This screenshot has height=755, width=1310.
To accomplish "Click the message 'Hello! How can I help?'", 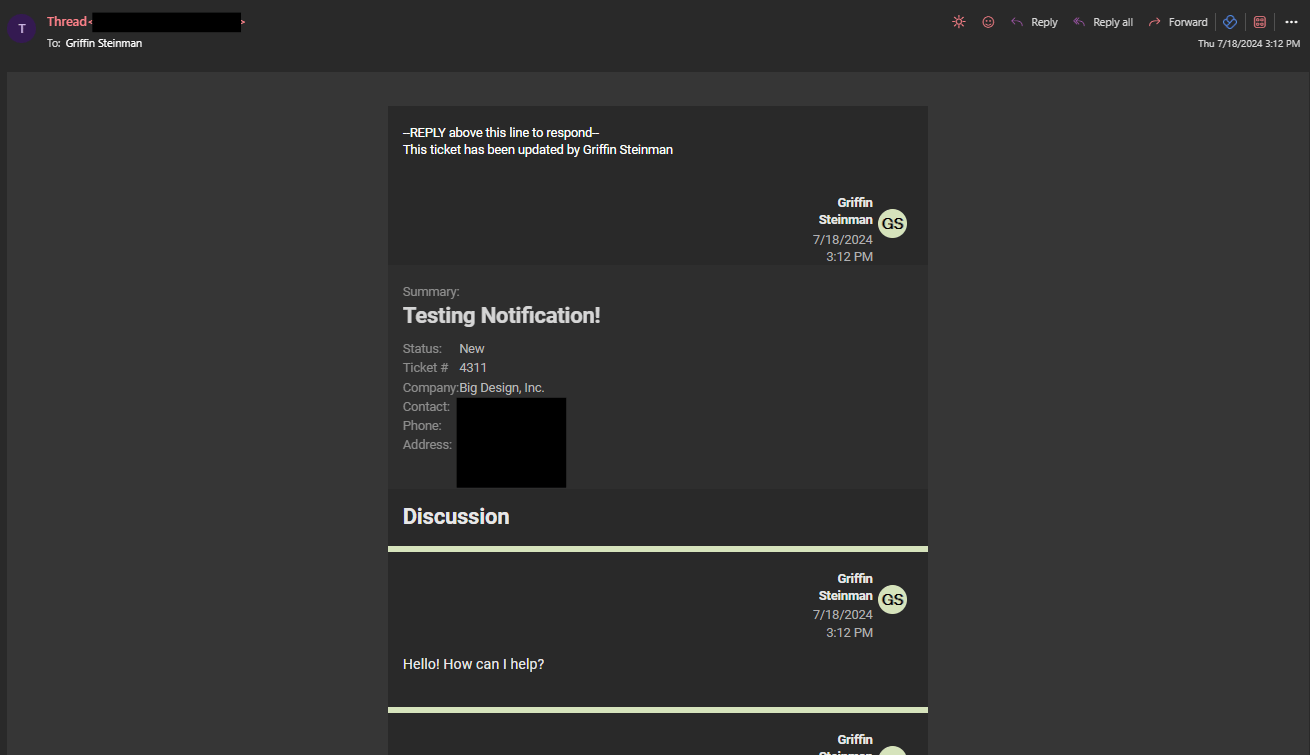I will (474, 664).
